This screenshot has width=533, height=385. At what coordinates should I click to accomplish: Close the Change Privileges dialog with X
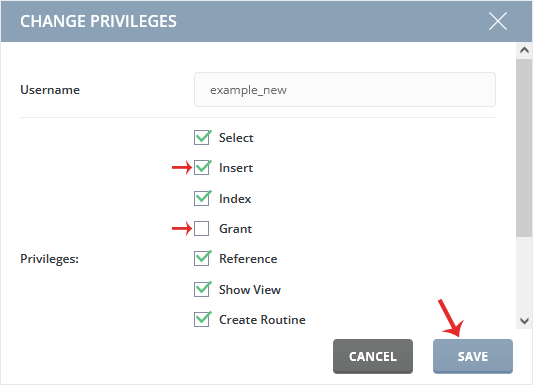click(498, 21)
